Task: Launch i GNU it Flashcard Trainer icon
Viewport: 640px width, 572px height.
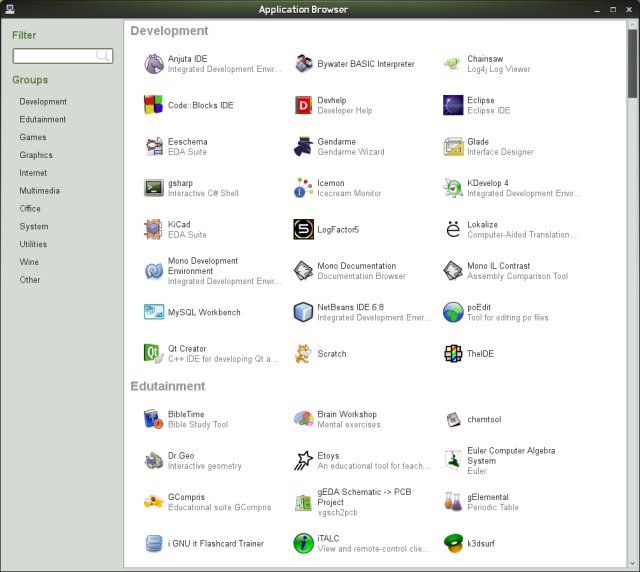Action: tap(154, 543)
